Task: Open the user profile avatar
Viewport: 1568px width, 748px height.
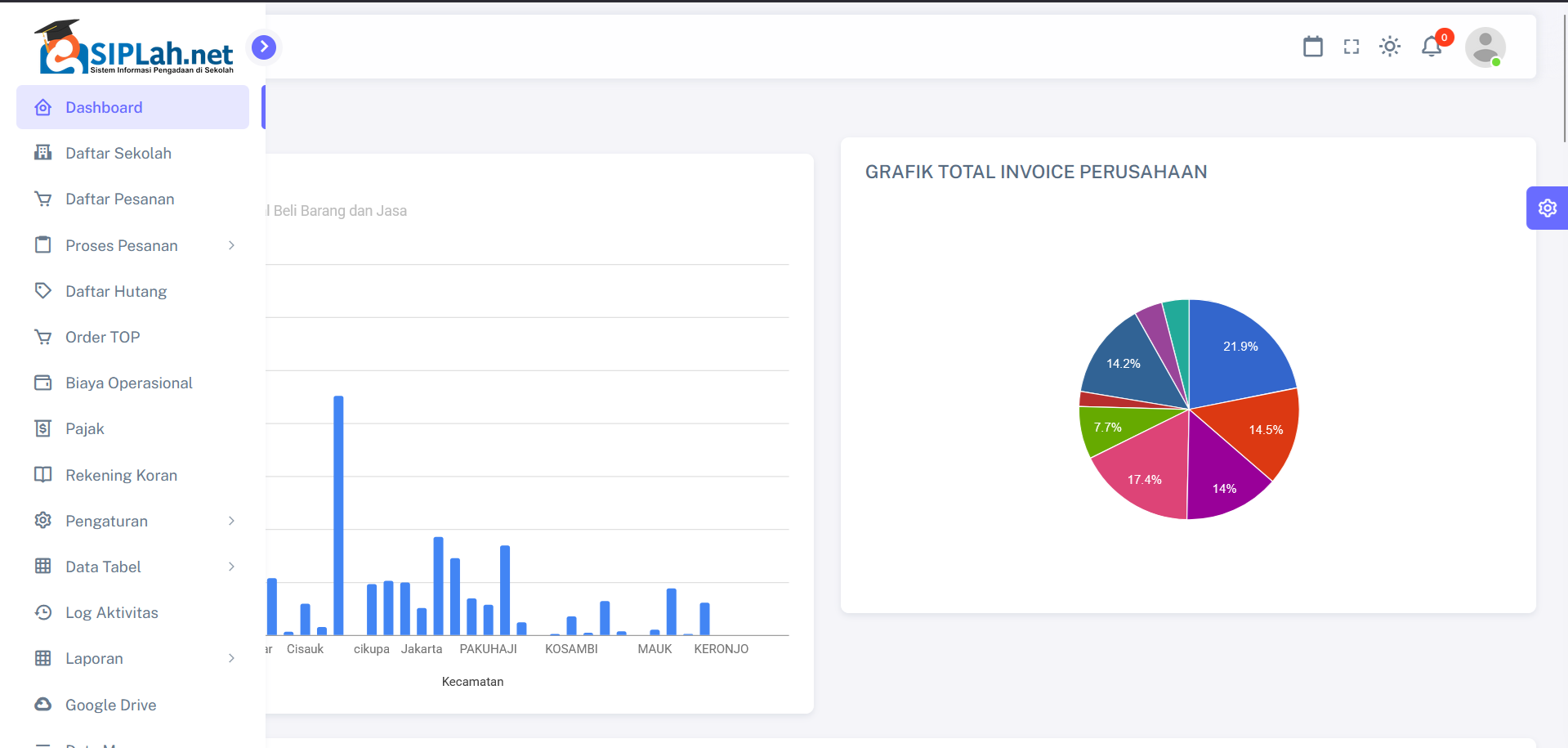Action: pyautogui.click(x=1485, y=47)
